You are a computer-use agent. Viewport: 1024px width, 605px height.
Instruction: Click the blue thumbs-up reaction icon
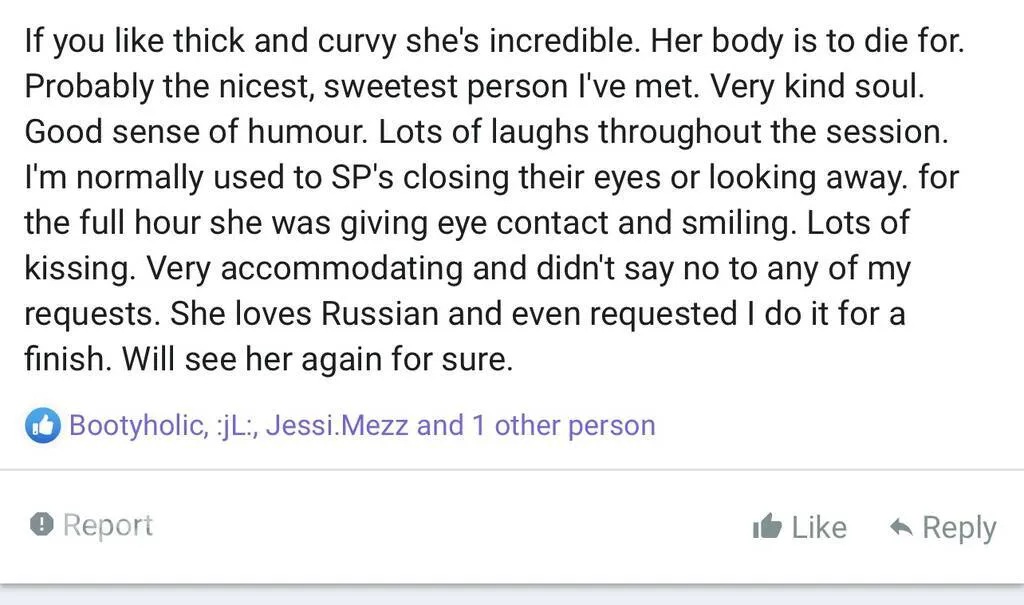pyautogui.click(x=42, y=425)
